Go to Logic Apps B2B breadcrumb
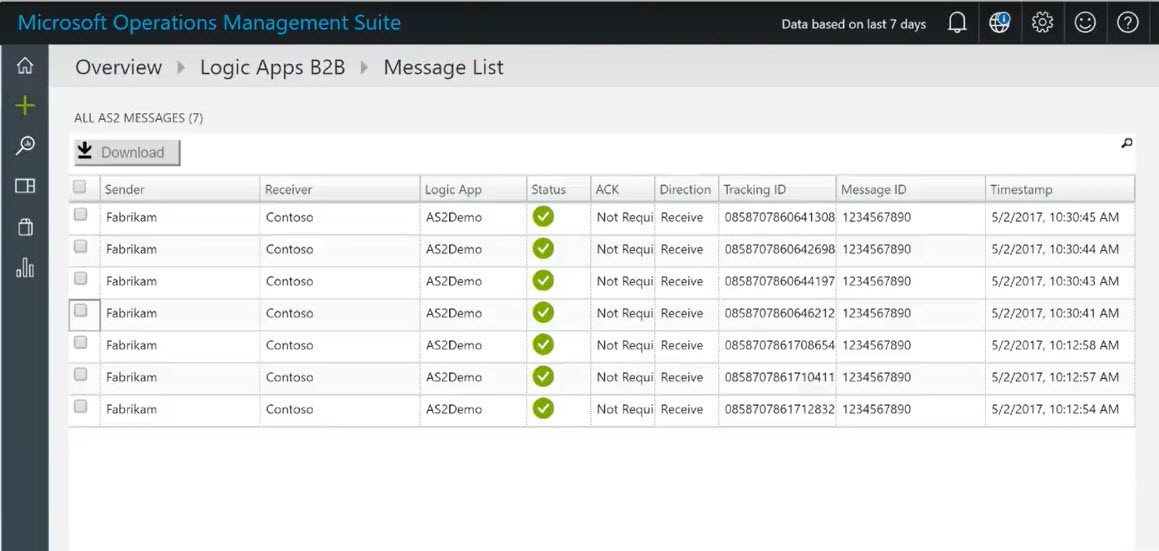The image size is (1159, 551). pyautogui.click(x=273, y=67)
